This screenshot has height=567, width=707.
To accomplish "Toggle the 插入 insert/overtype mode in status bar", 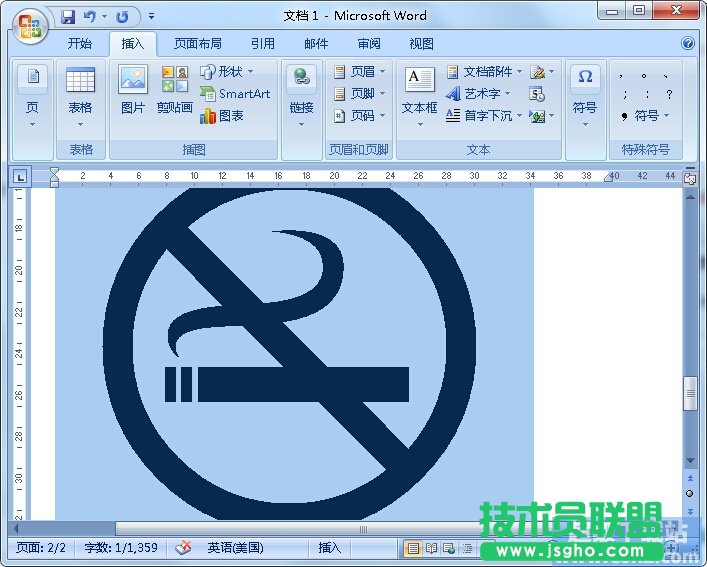I will coord(329,548).
